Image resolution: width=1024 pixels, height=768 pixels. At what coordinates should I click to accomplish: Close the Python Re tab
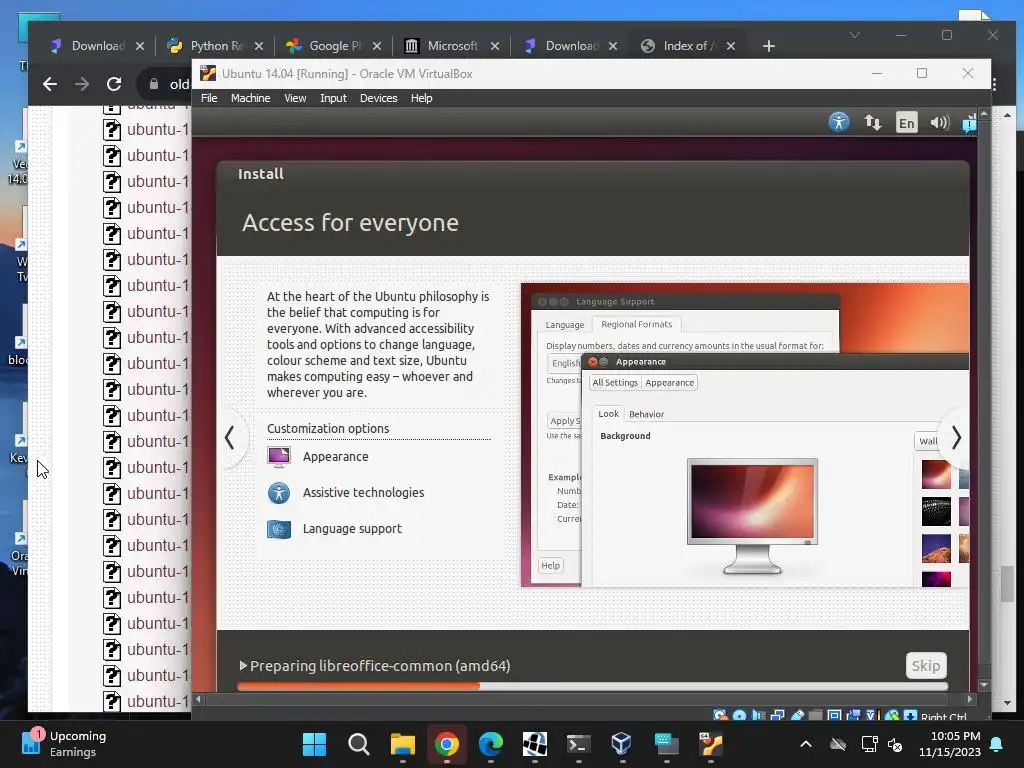(x=259, y=46)
